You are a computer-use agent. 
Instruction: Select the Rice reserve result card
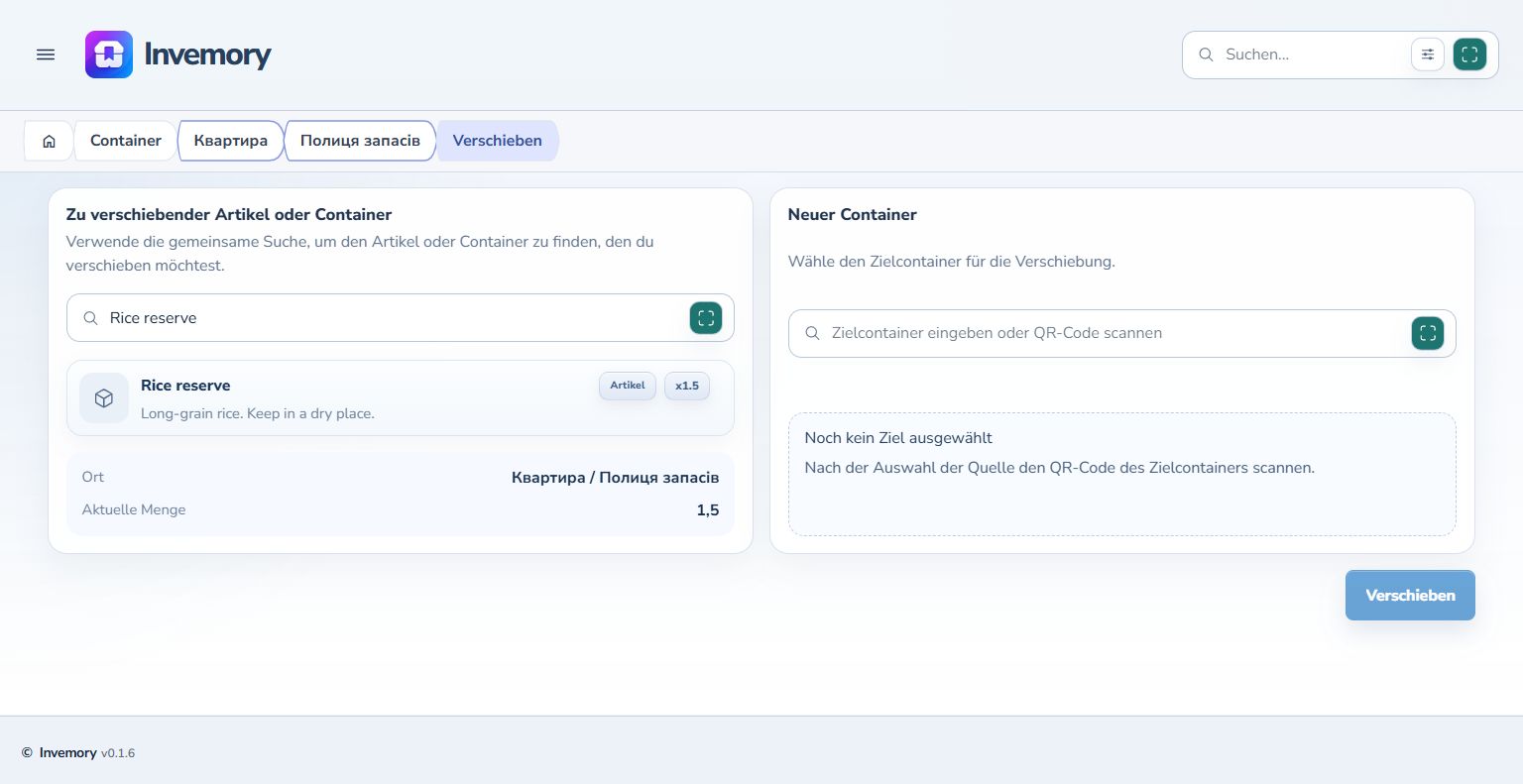(x=401, y=398)
